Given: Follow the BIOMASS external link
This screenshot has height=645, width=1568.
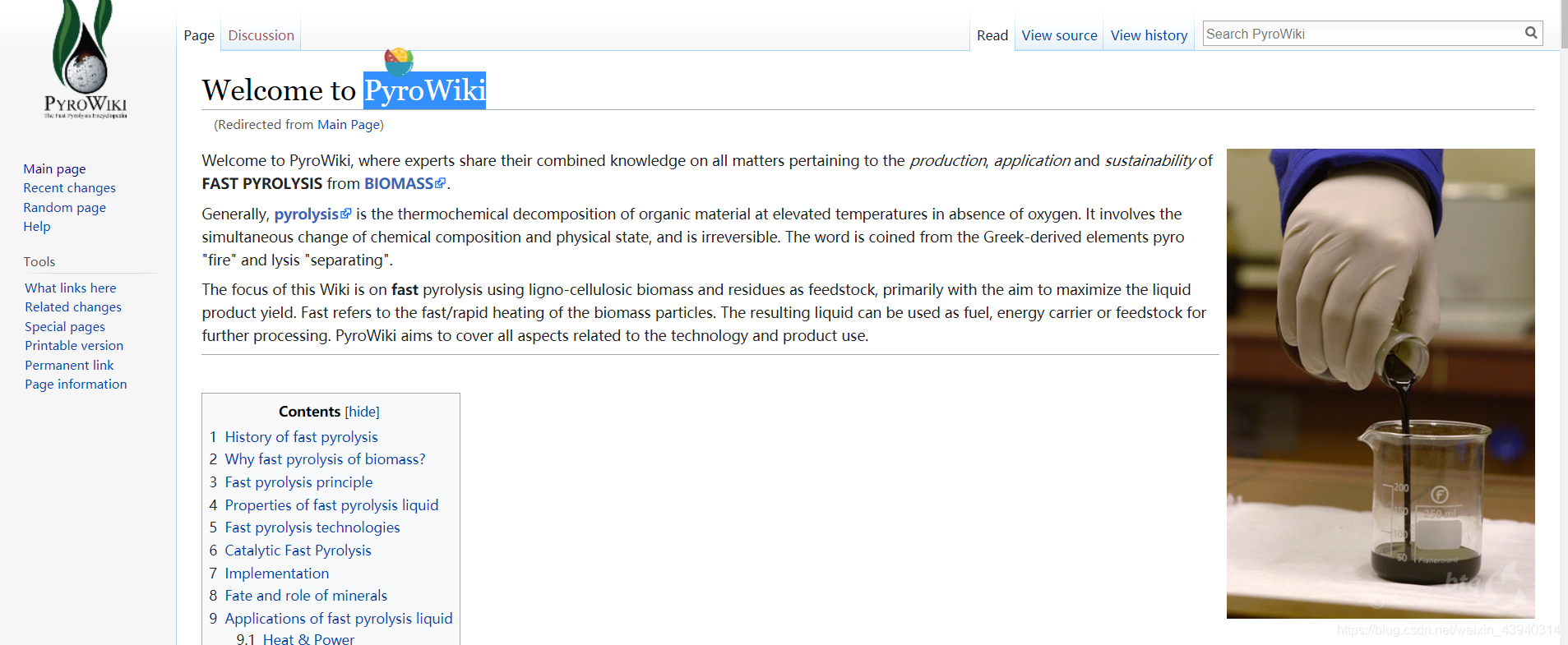Looking at the screenshot, I should 399,183.
